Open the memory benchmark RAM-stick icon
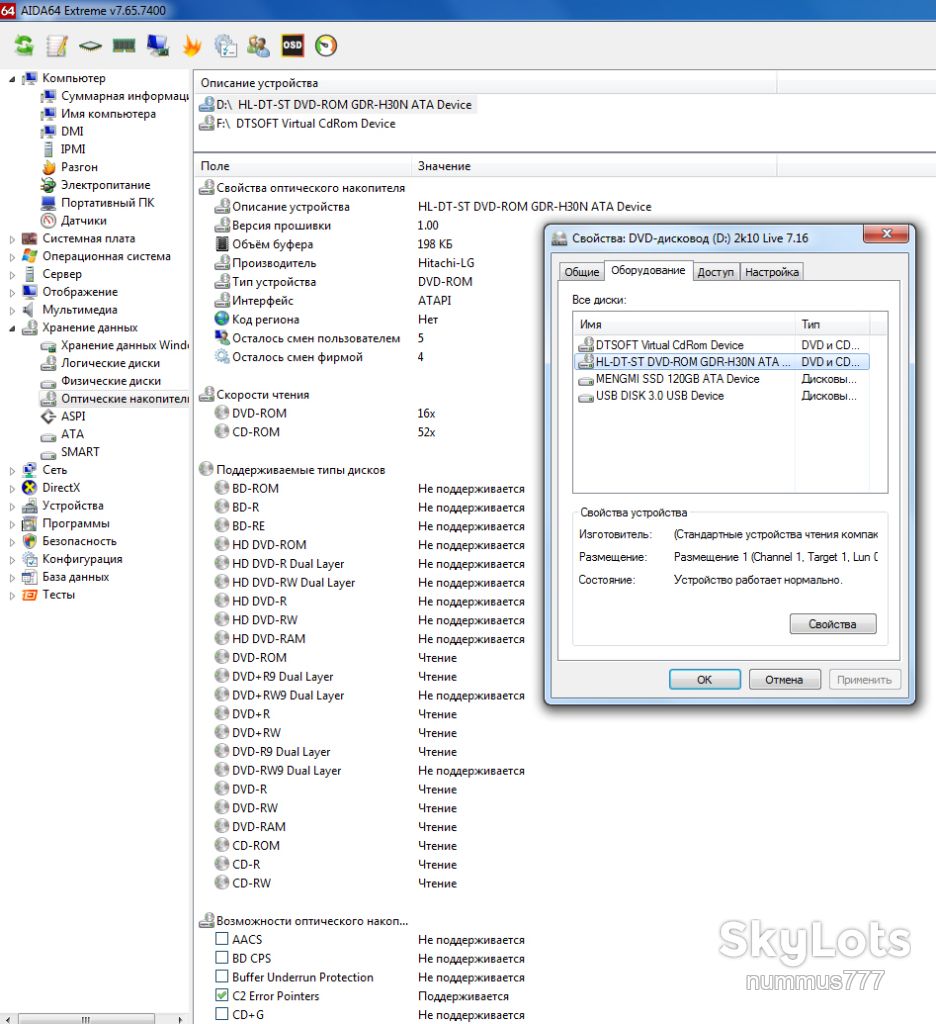 [124, 46]
